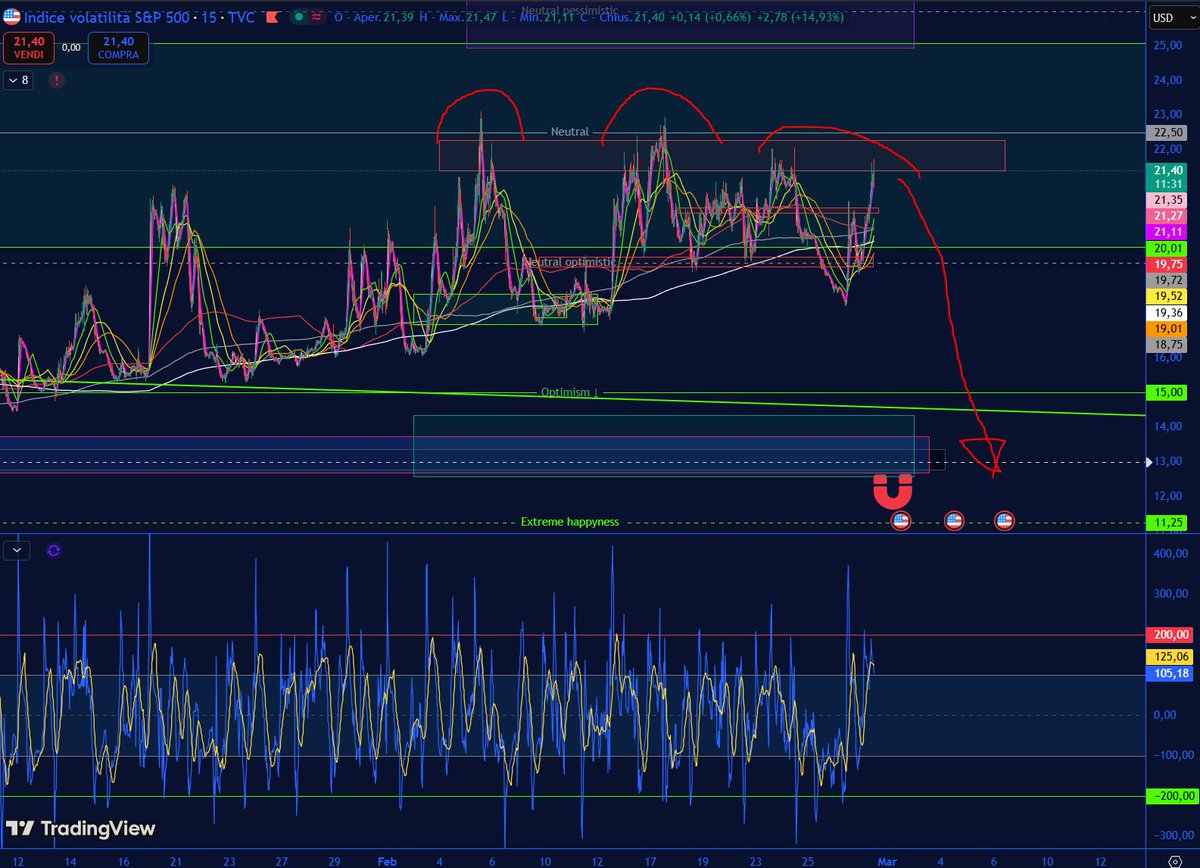This screenshot has width=1200, height=868.
Task: Select the red magnet sticker on chart
Action: (x=892, y=491)
